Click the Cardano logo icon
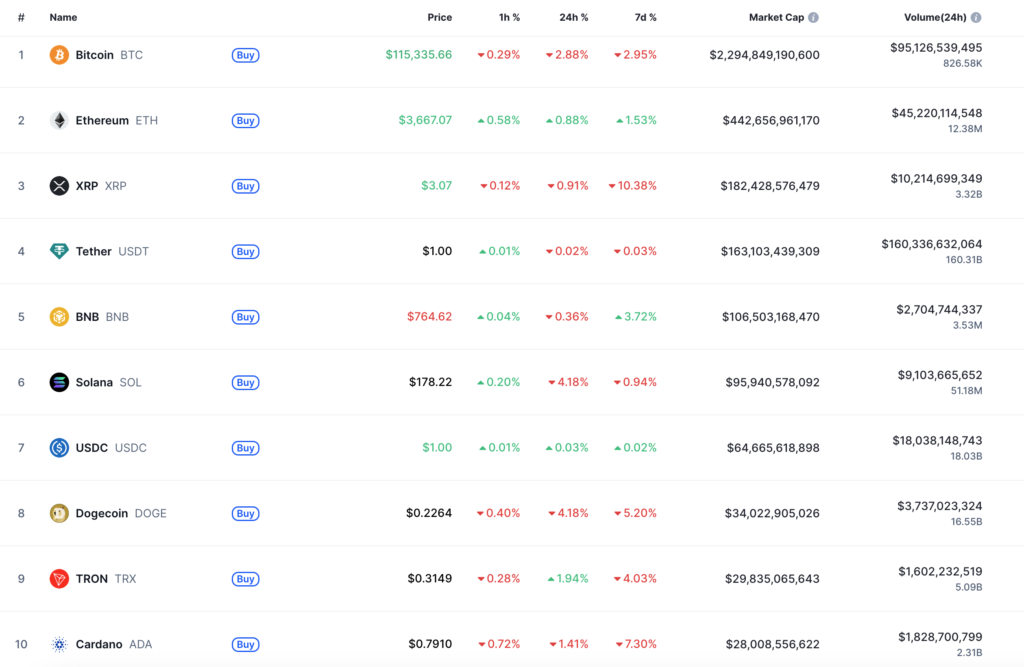The height and width of the screenshot is (667, 1024). point(59,644)
